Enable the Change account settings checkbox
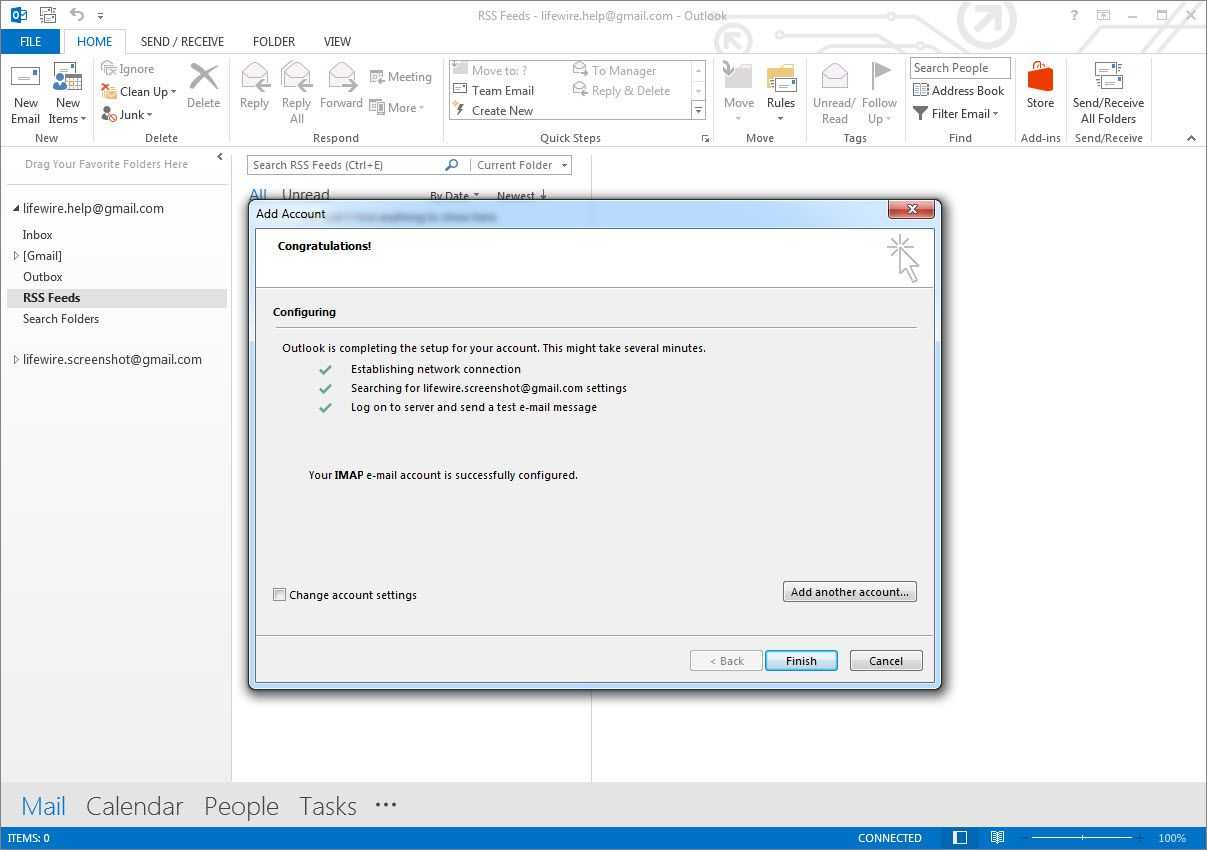Screen dimensions: 1207x850 [x=279, y=594]
